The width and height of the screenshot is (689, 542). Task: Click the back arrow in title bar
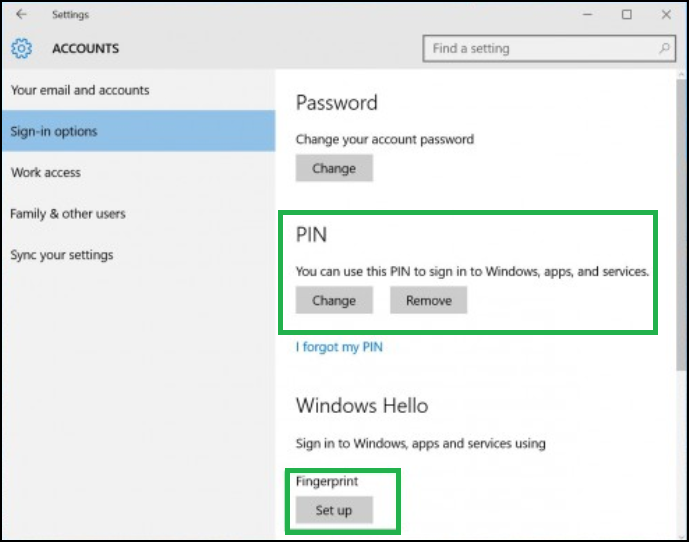[21, 15]
